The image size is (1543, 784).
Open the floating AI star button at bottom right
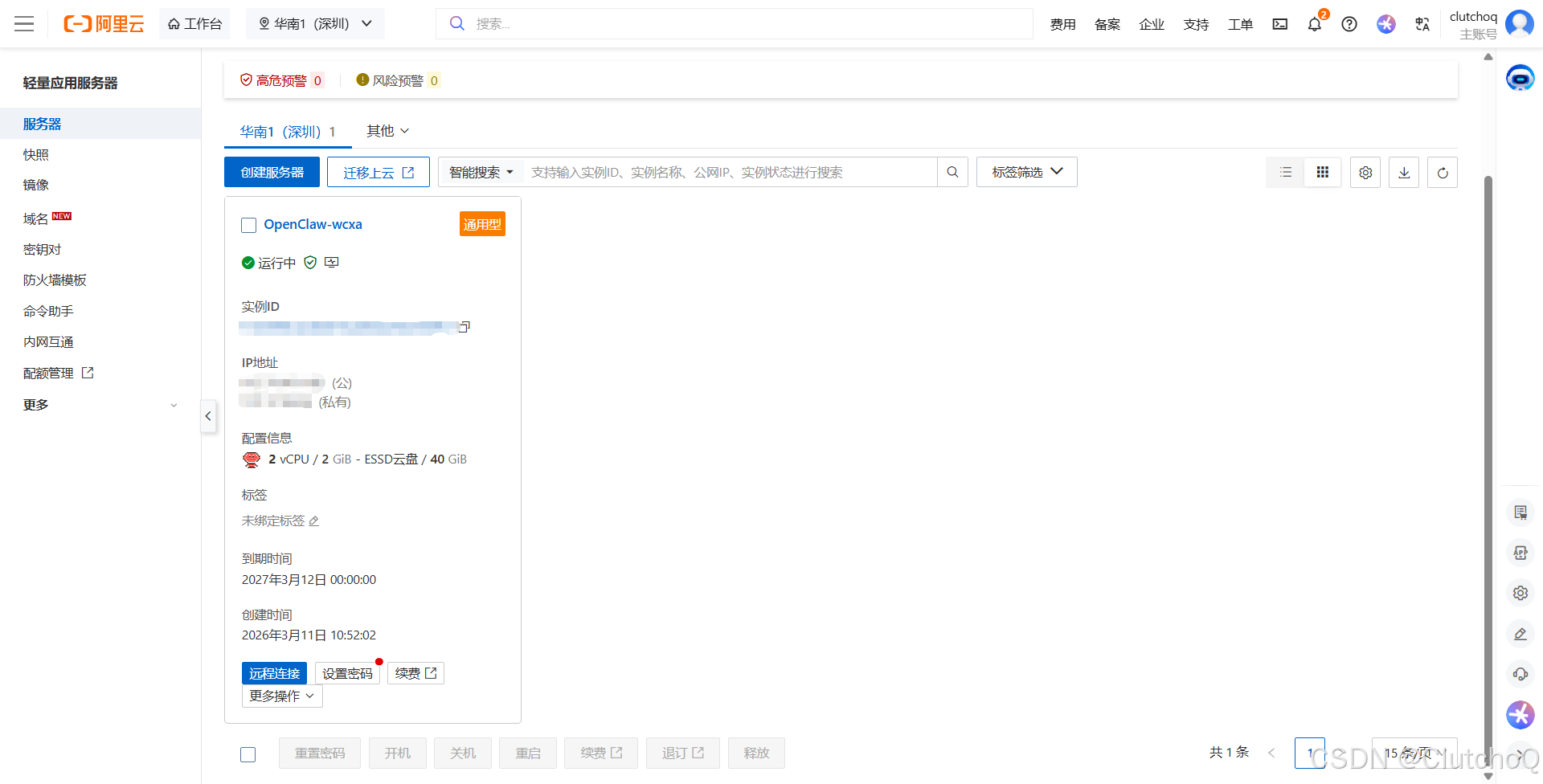1520,715
